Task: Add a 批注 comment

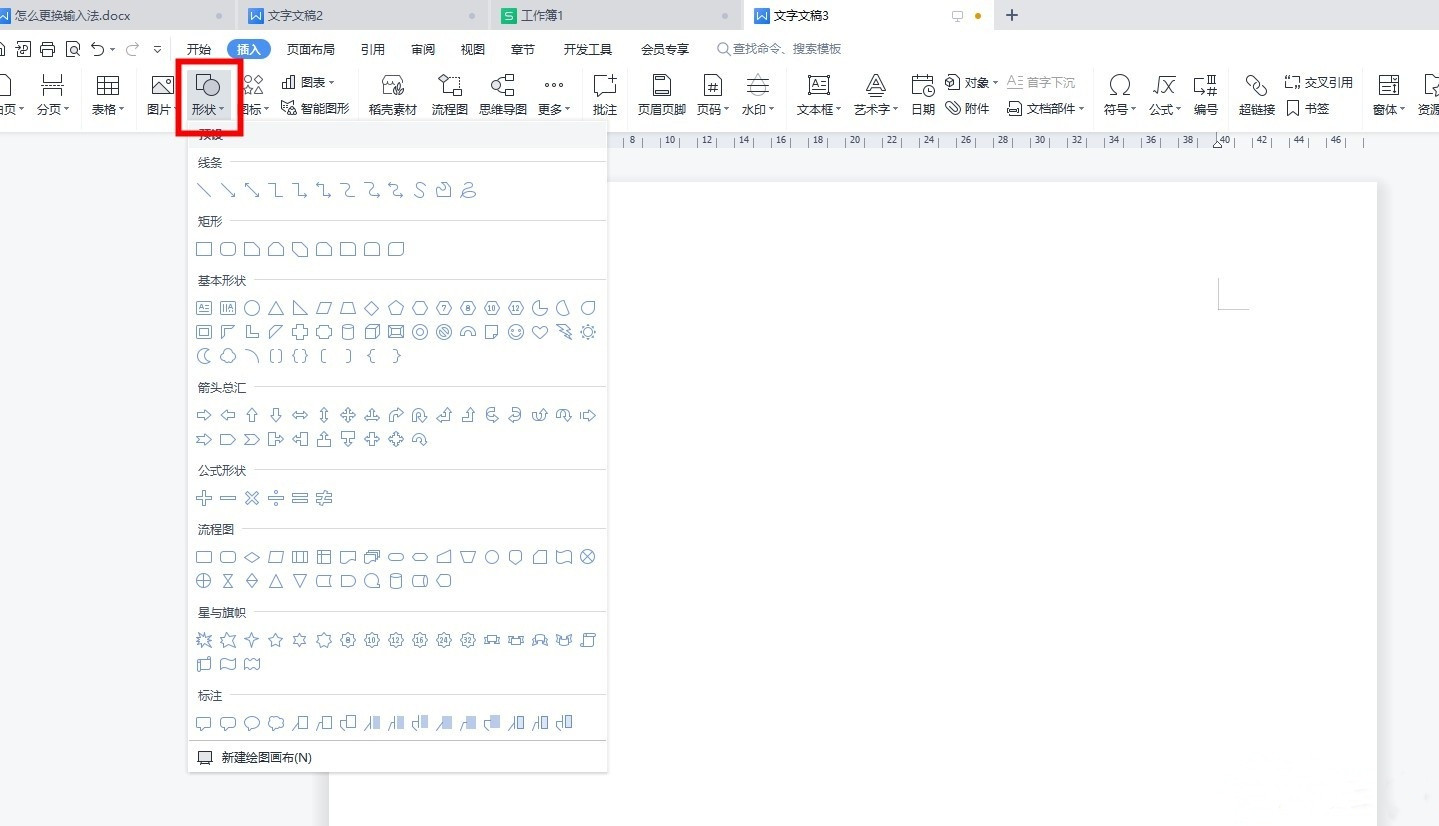Action: click(x=605, y=95)
